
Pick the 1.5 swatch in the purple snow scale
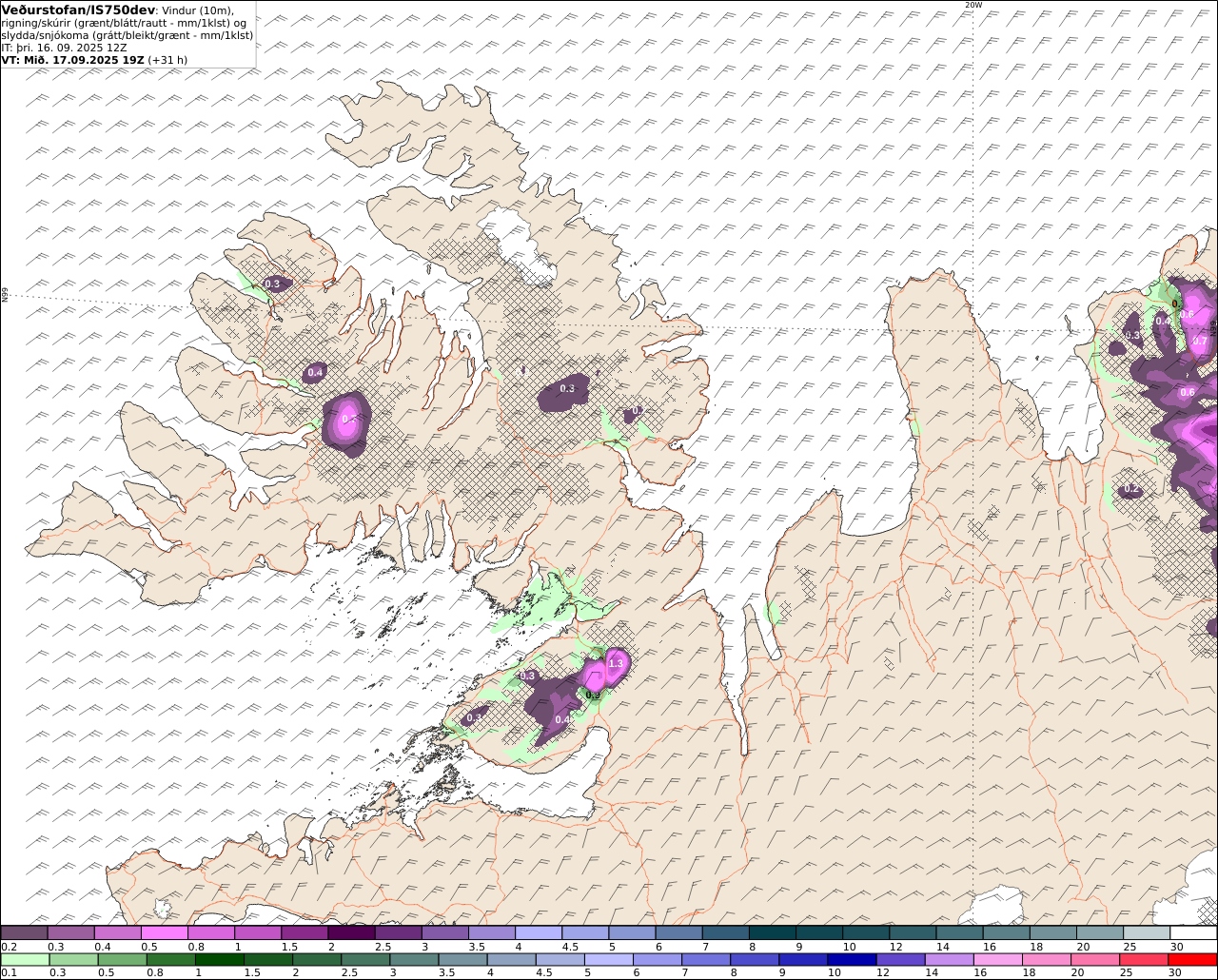[304, 932]
